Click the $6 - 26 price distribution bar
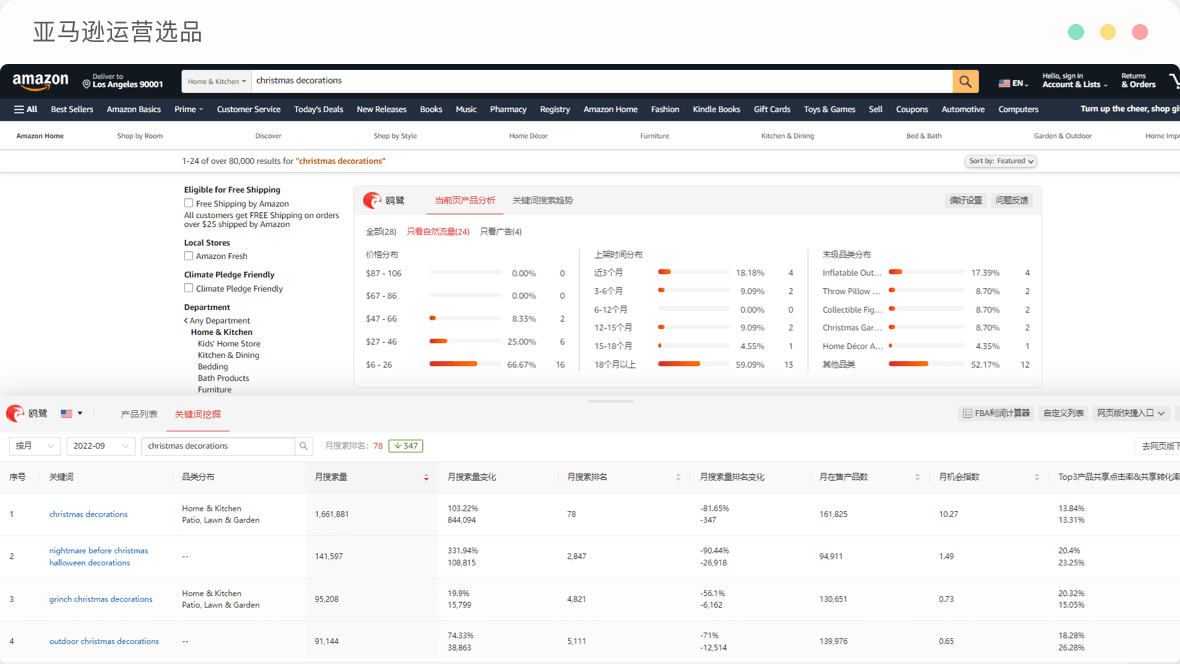Viewport: 1180px width, 664px height. pos(465,364)
